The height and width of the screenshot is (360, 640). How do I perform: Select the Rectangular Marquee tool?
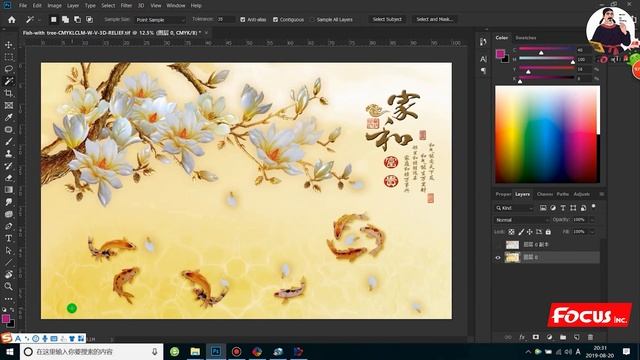pyautogui.click(x=9, y=57)
